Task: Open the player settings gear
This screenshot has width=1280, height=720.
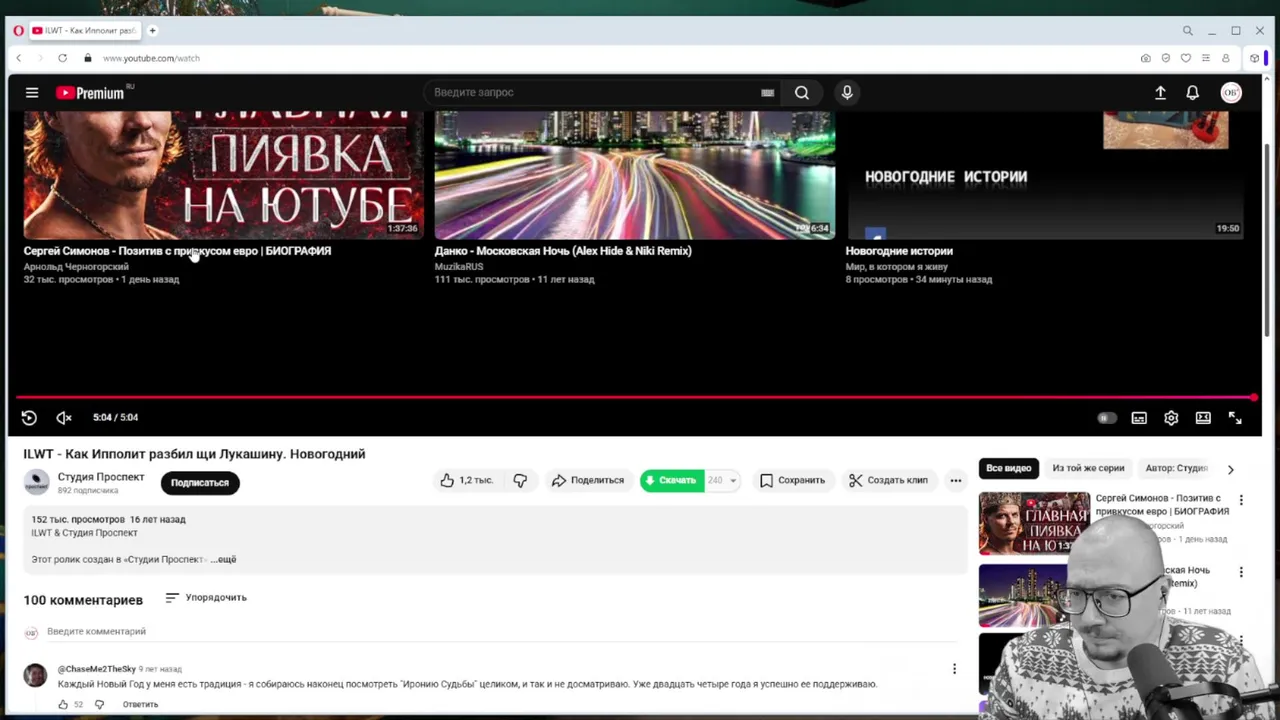Action: pos(1171,418)
